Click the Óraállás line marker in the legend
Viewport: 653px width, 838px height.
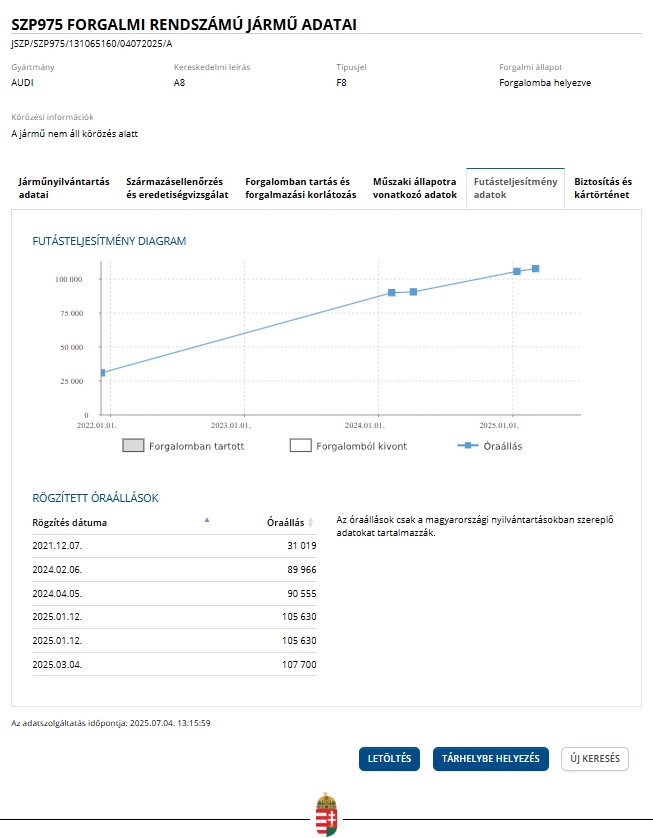point(467,445)
